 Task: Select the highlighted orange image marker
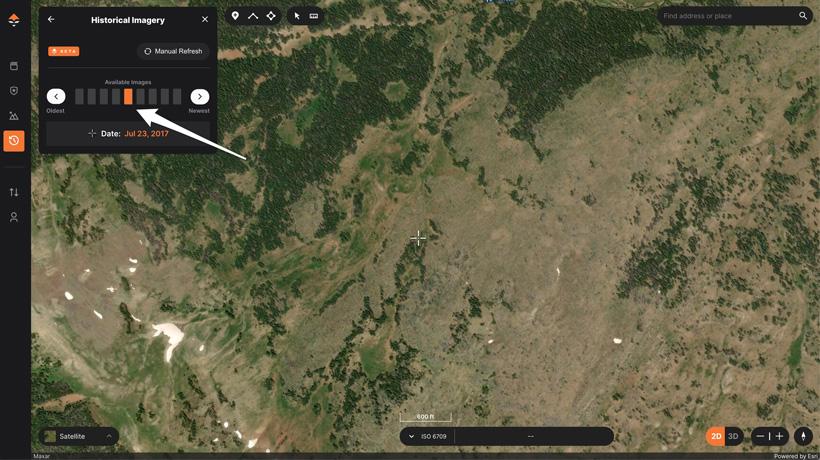coord(128,96)
